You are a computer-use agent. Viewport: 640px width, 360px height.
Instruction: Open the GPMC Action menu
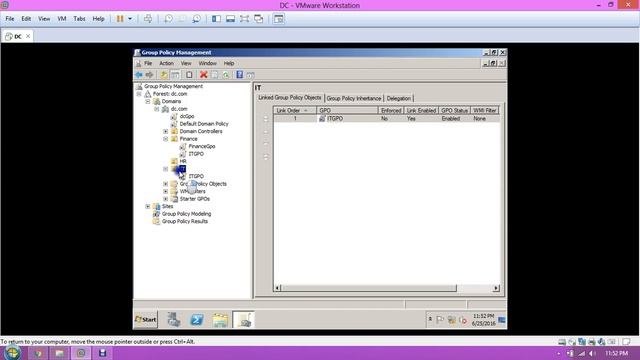[167, 63]
